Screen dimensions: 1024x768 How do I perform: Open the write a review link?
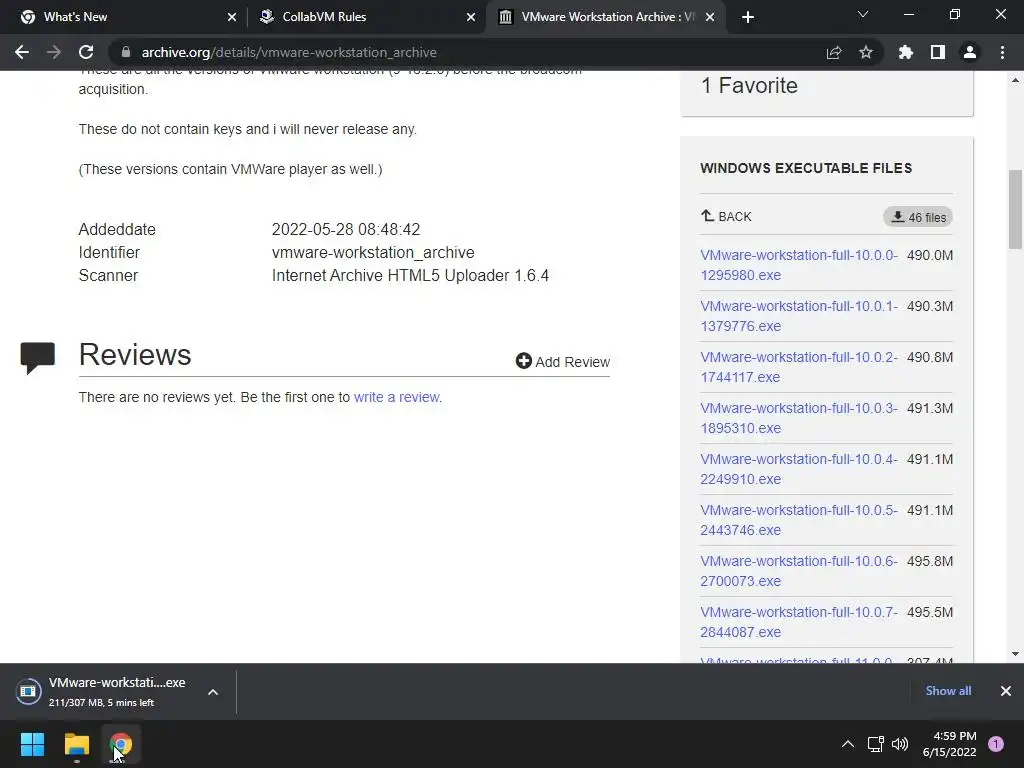coord(396,397)
